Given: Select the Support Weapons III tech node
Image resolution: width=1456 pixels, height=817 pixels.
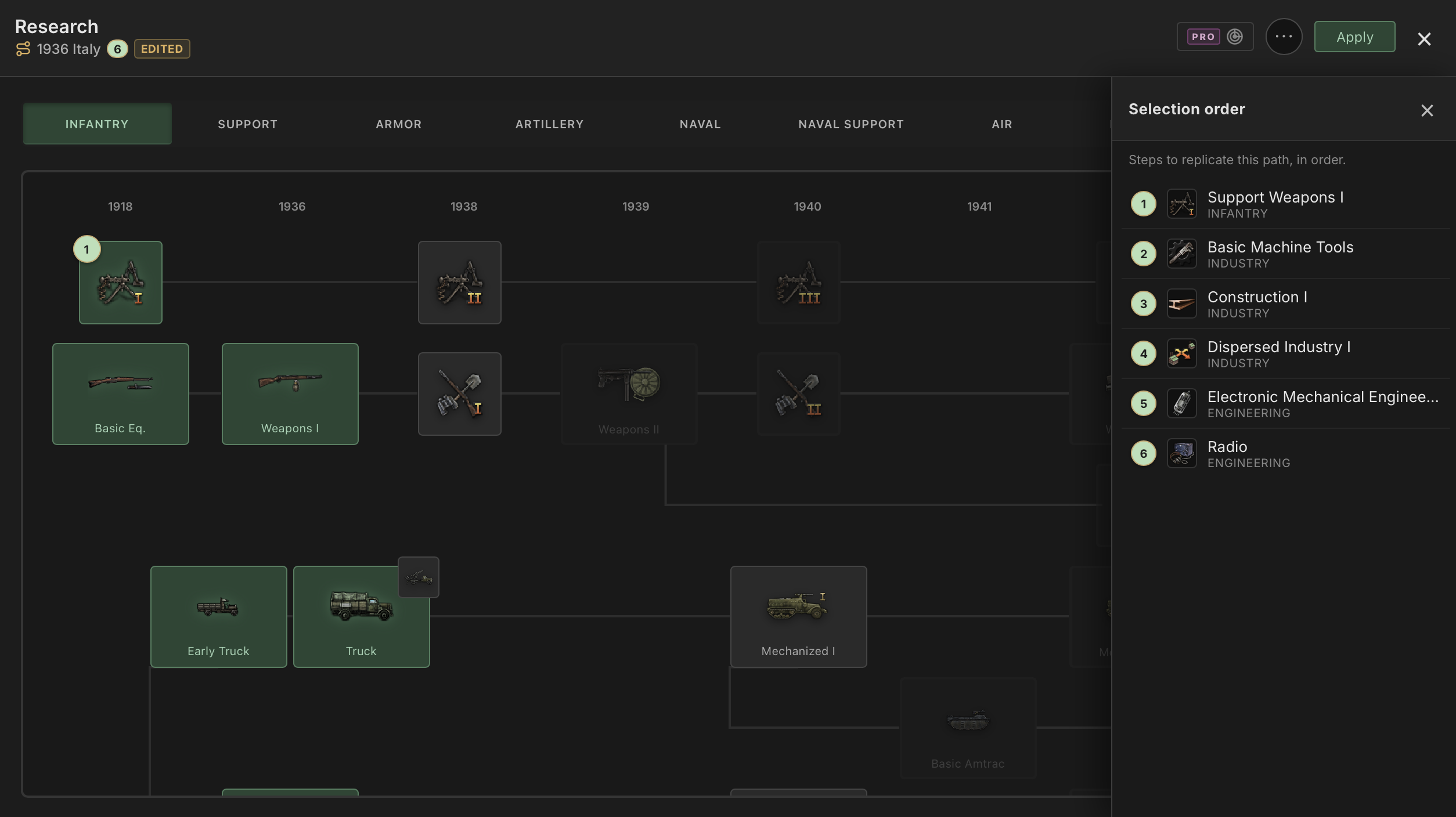Looking at the screenshot, I should pos(799,283).
